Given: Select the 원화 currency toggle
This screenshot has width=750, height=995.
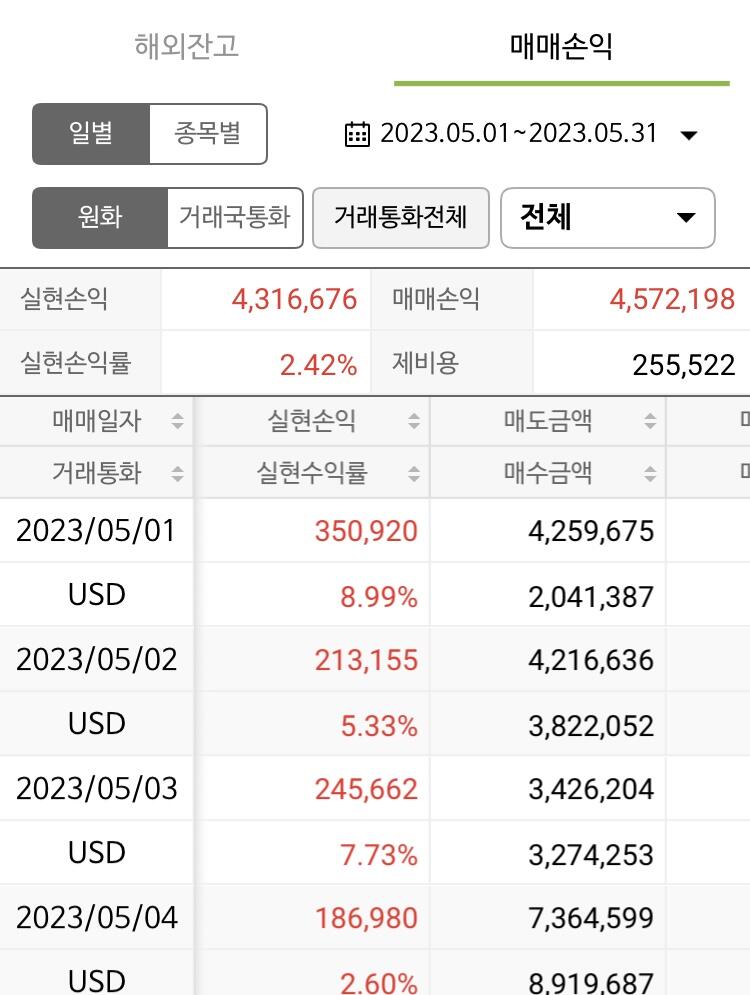Looking at the screenshot, I should click(x=100, y=218).
